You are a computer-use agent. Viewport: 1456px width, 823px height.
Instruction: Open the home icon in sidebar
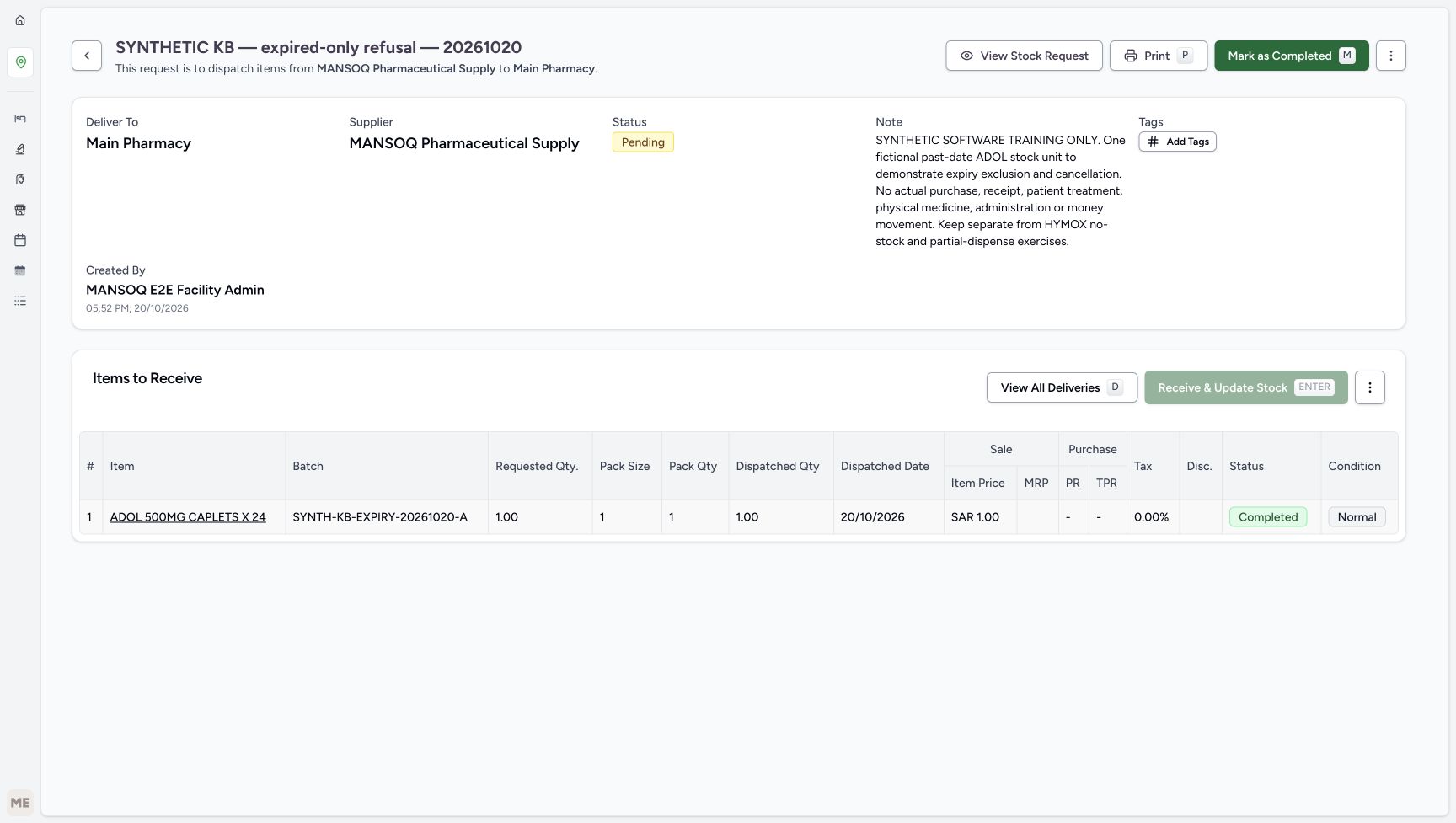(20, 20)
